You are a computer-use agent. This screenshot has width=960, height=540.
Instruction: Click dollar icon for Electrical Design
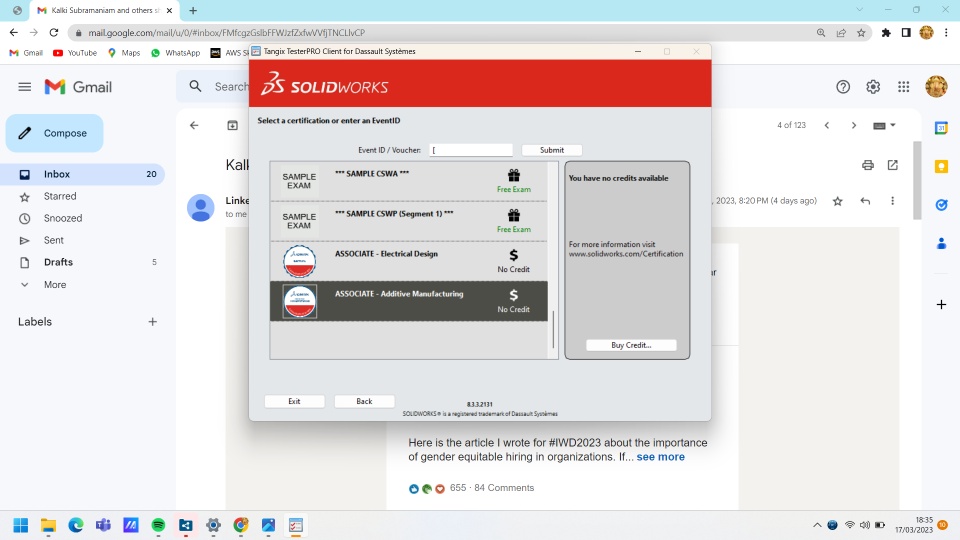[514, 255]
